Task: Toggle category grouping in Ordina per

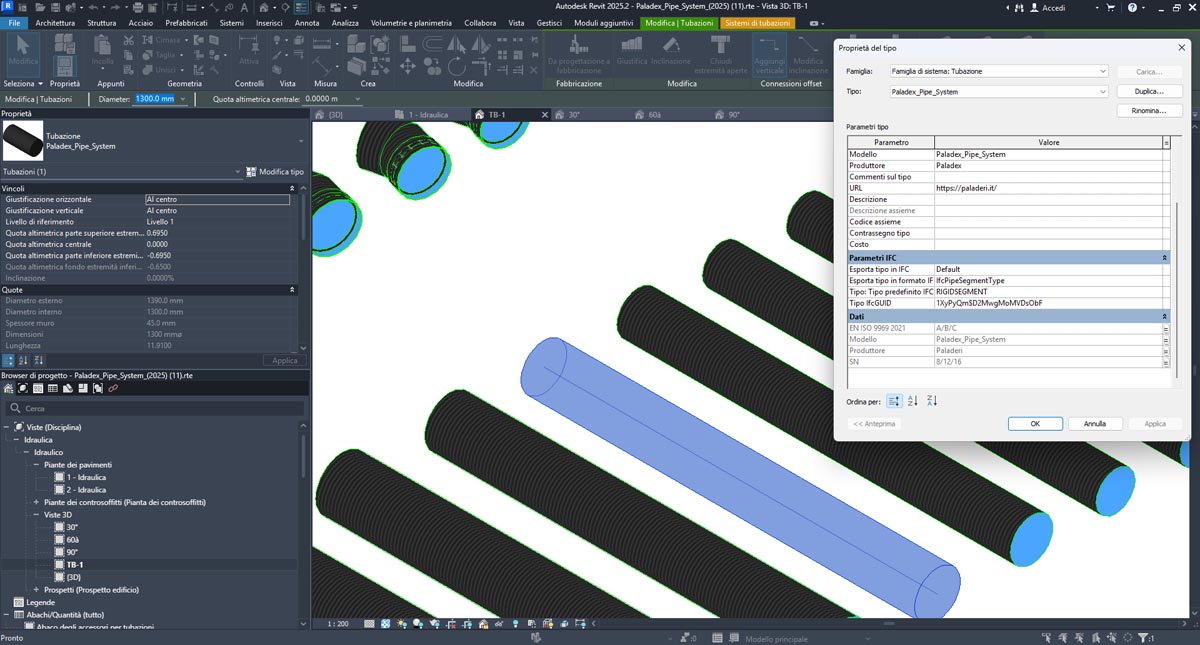Action: click(x=894, y=401)
